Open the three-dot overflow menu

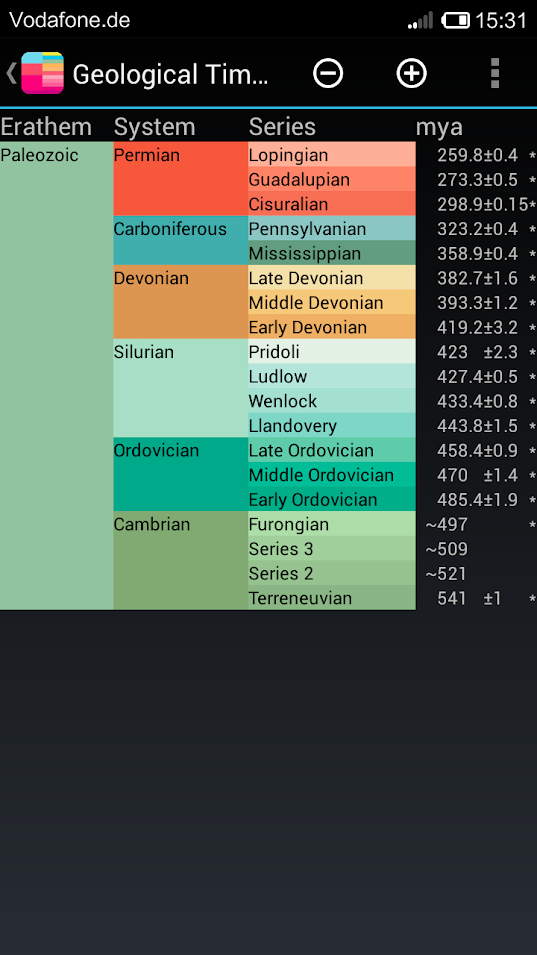(495, 73)
